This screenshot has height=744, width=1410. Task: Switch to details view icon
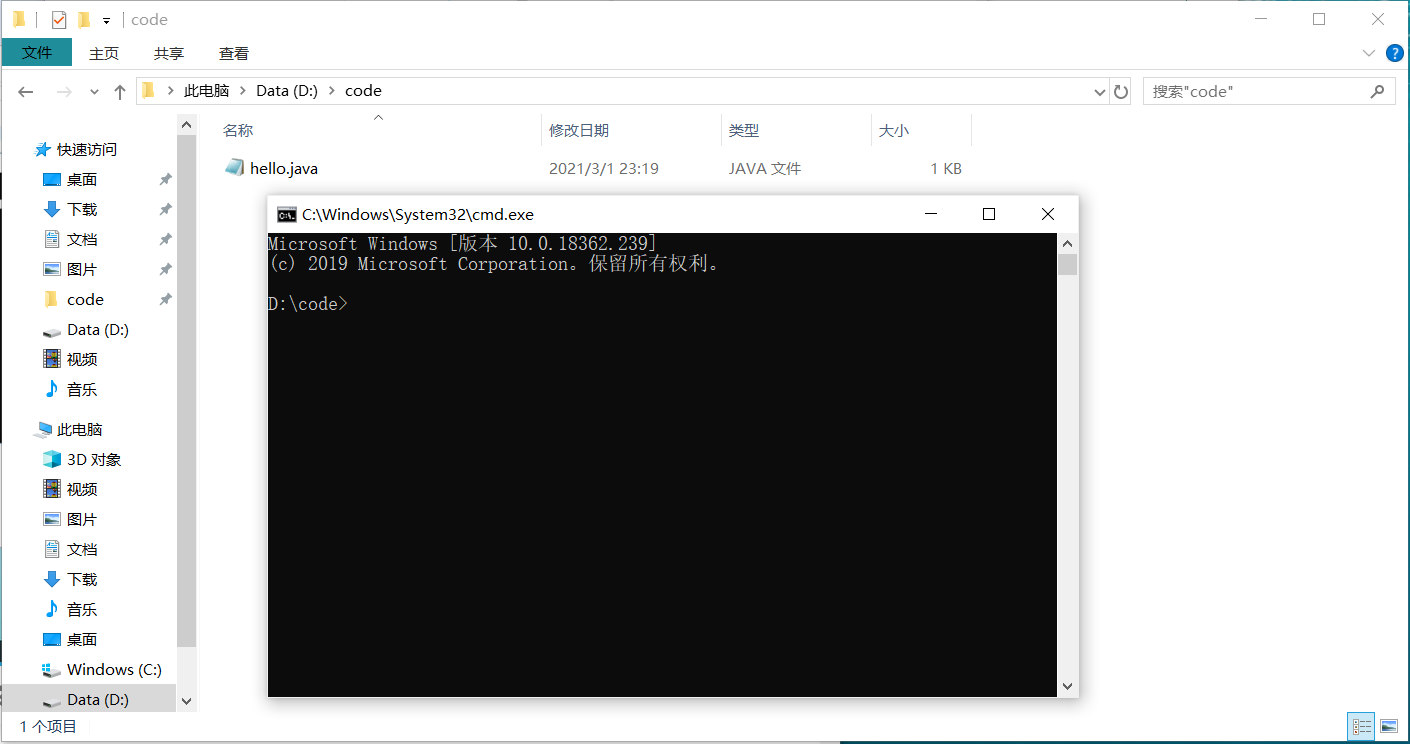pos(1361,726)
